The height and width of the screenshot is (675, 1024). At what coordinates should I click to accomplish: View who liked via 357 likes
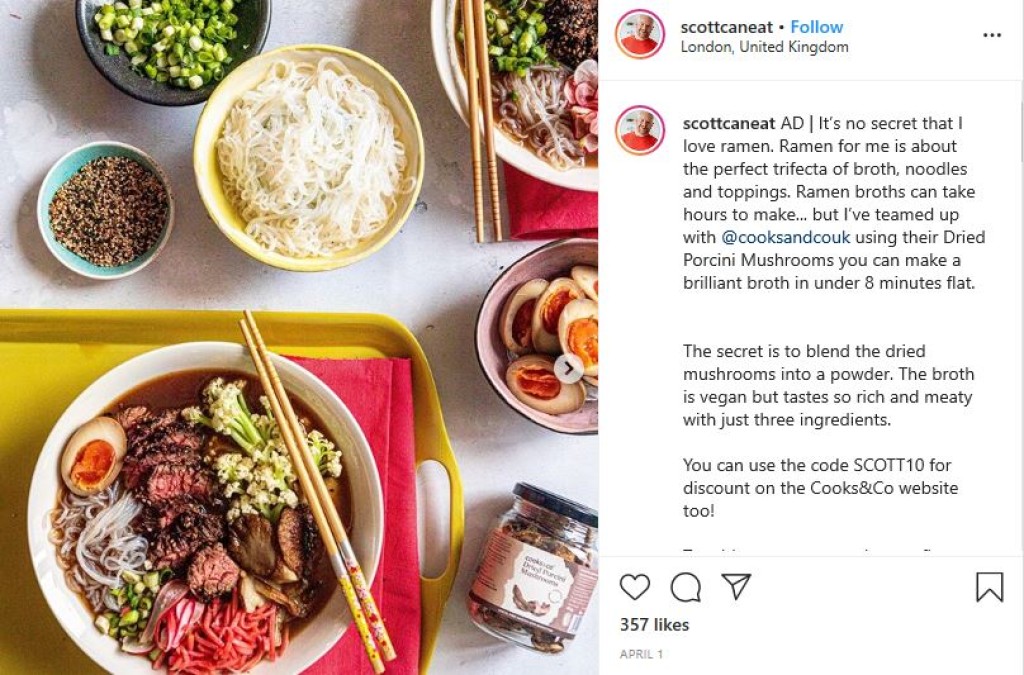point(654,625)
